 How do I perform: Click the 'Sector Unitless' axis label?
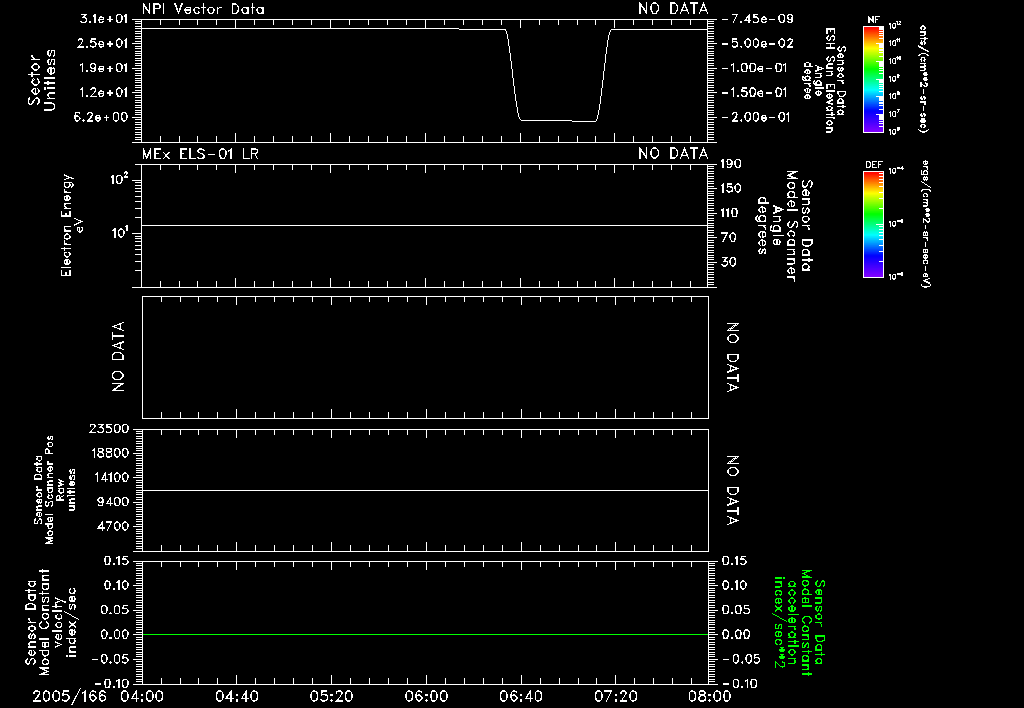point(42,80)
